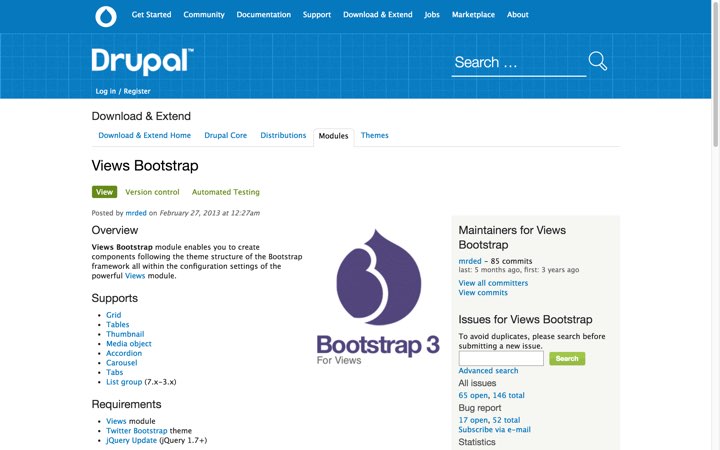Open the Grid support link
Viewport: 720px width, 450px height.
[114, 315]
